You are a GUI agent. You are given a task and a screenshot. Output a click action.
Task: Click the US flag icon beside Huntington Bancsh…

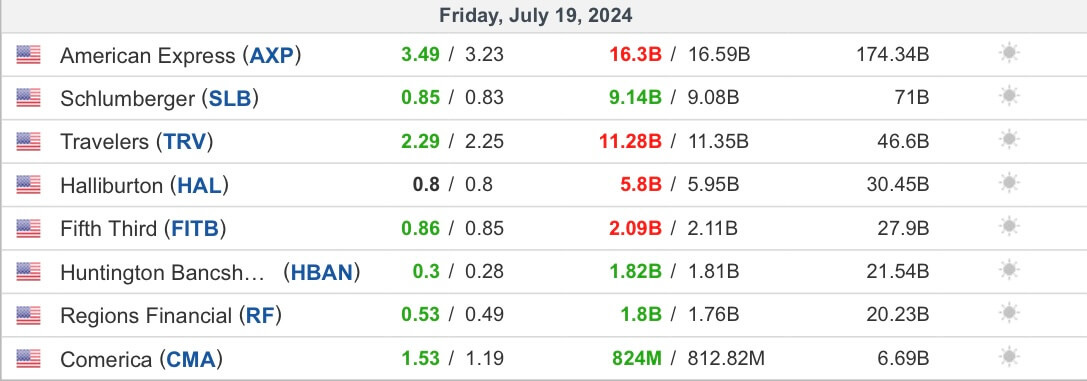coord(28,272)
